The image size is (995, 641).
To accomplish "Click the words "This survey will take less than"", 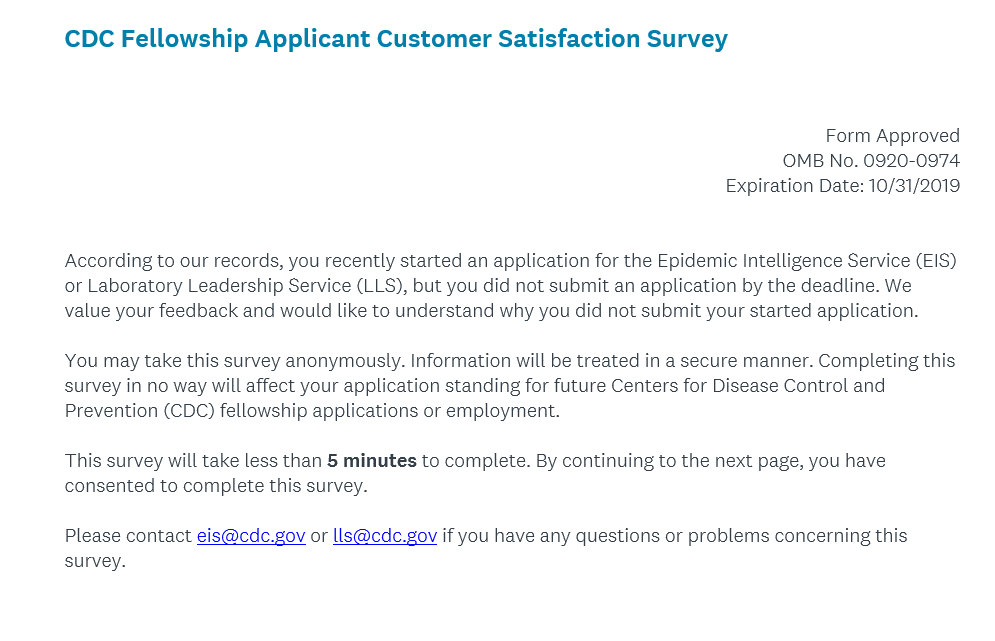I will point(193,461).
